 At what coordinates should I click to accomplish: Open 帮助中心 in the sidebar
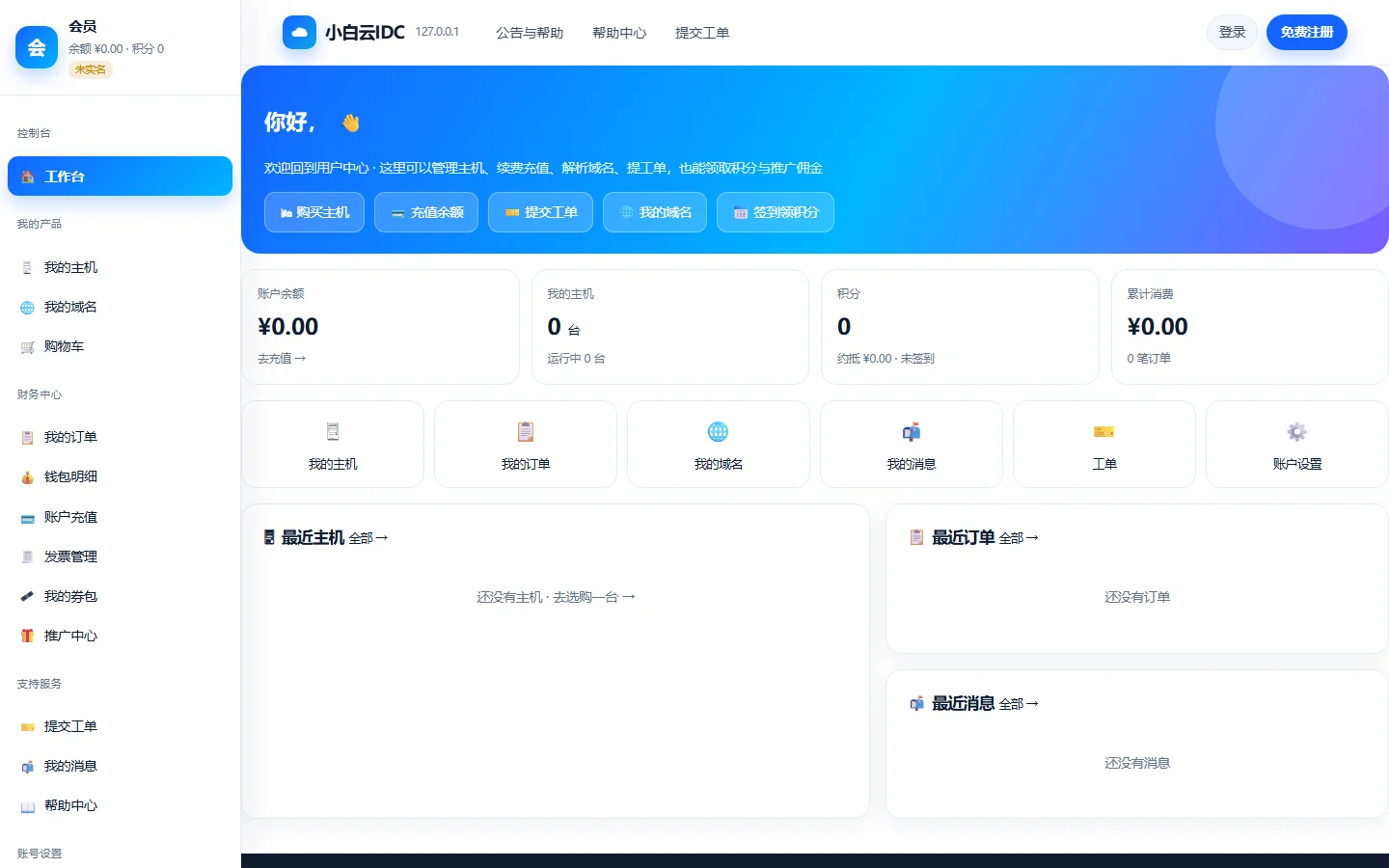[120, 805]
